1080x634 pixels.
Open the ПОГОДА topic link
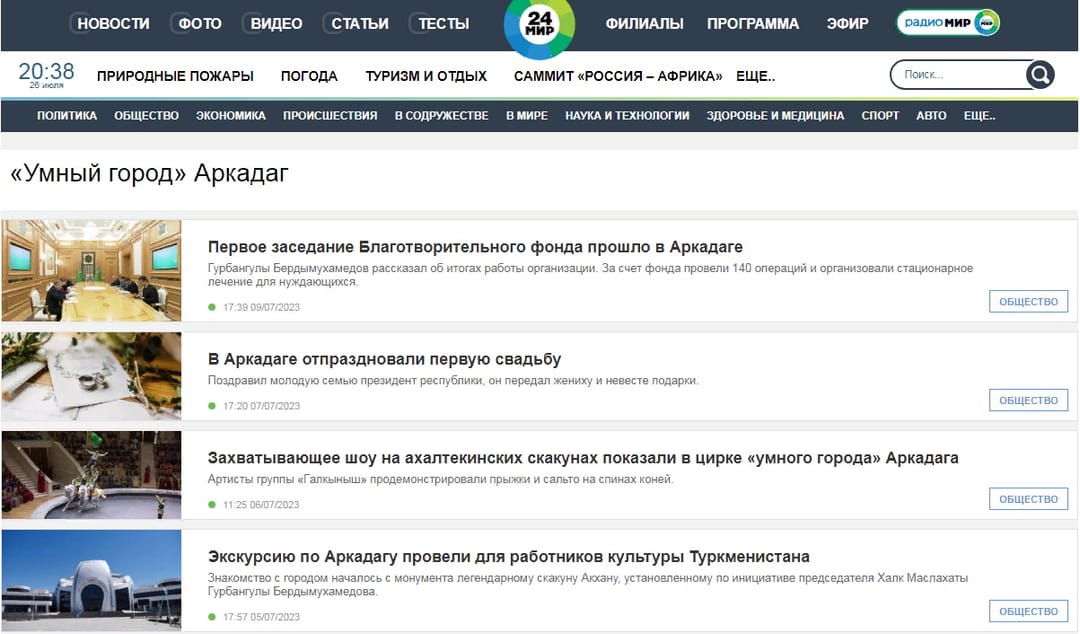(x=310, y=75)
